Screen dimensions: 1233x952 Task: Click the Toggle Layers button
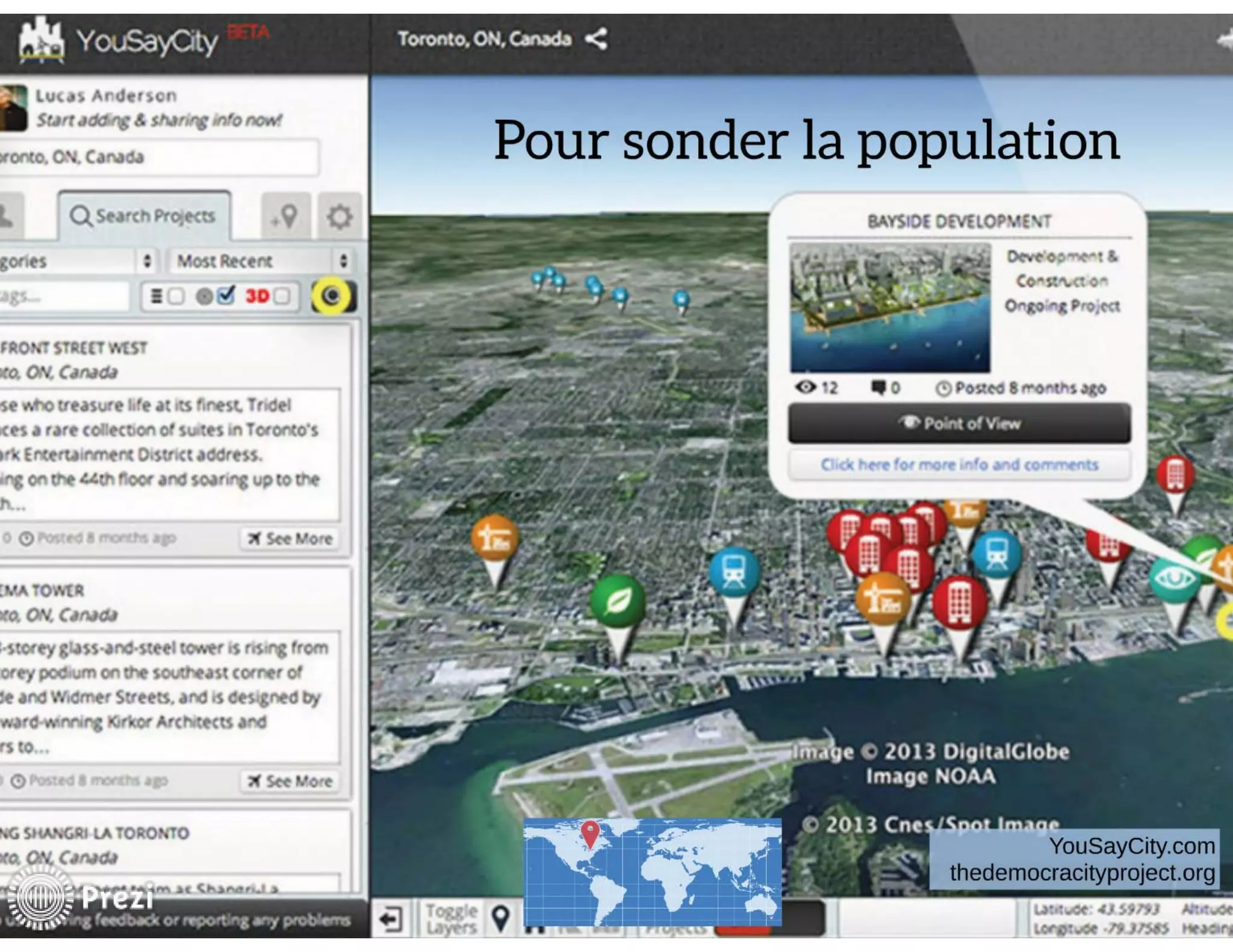[x=452, y=919]
